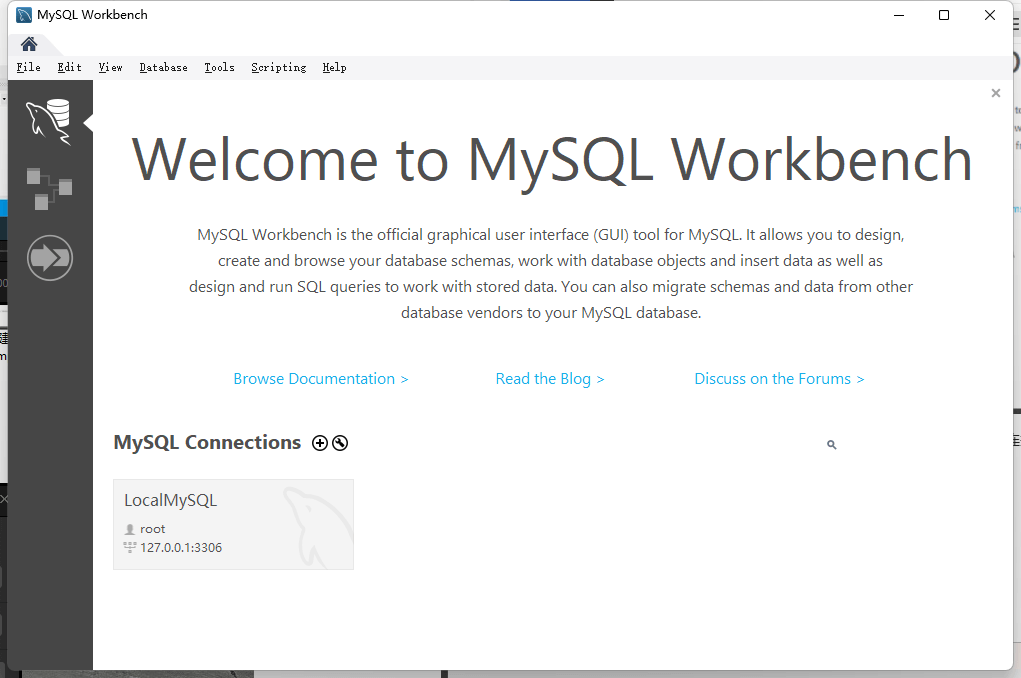Image resolution: width=1021 pixels, height=678 pixels.
Task: Close the MySQL Workbench window
Action: click(x=990, y=15)
